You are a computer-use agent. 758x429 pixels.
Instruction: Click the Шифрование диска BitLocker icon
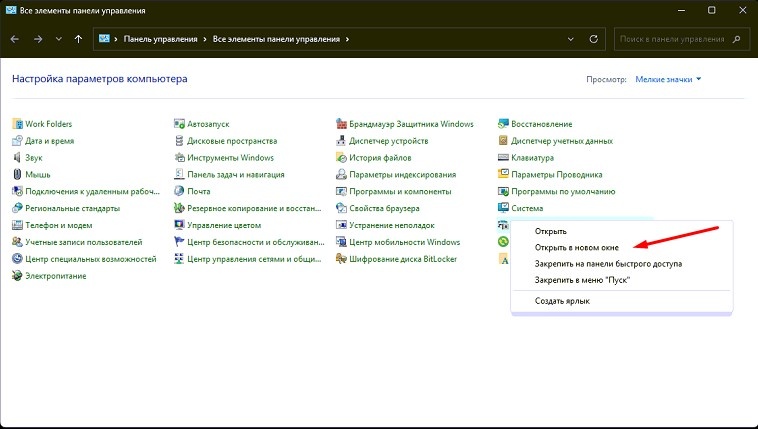tap(341, 259)
